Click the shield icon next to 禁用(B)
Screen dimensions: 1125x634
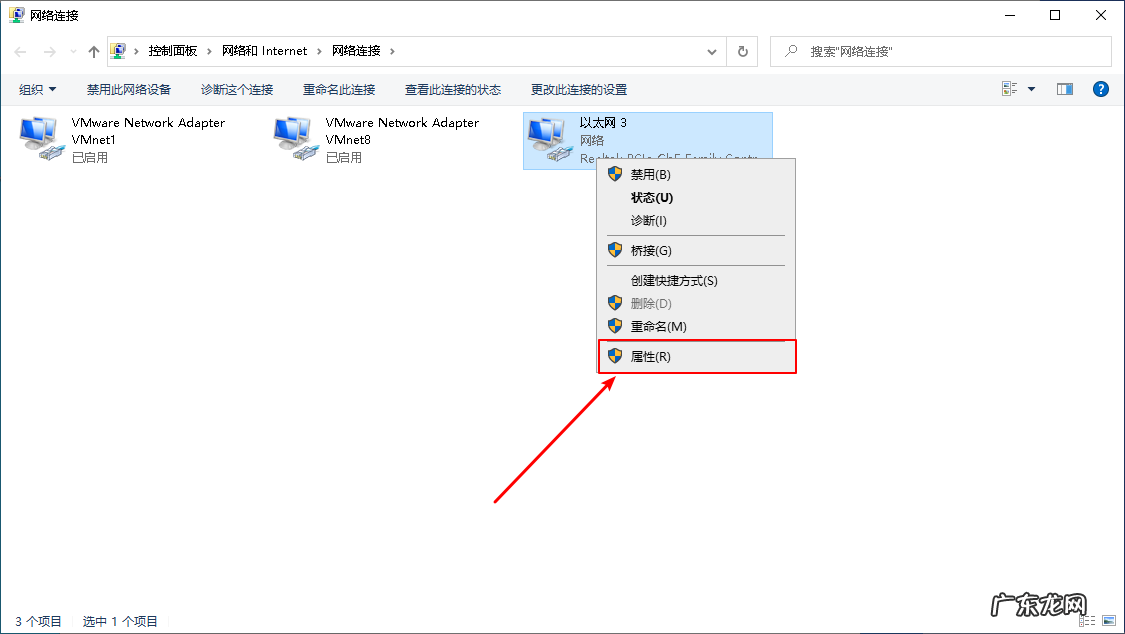613,173
